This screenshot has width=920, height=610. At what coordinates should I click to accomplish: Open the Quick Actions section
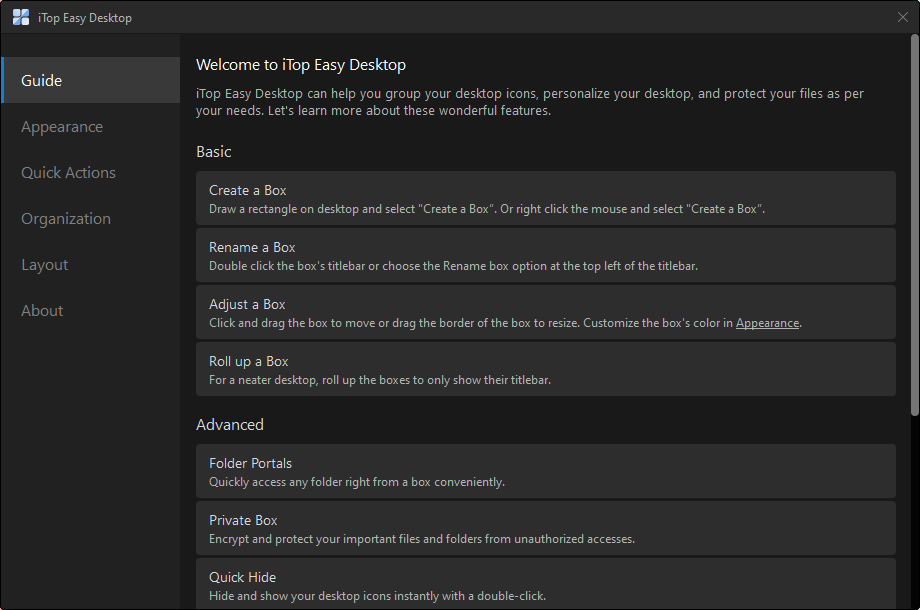(68, 173)
